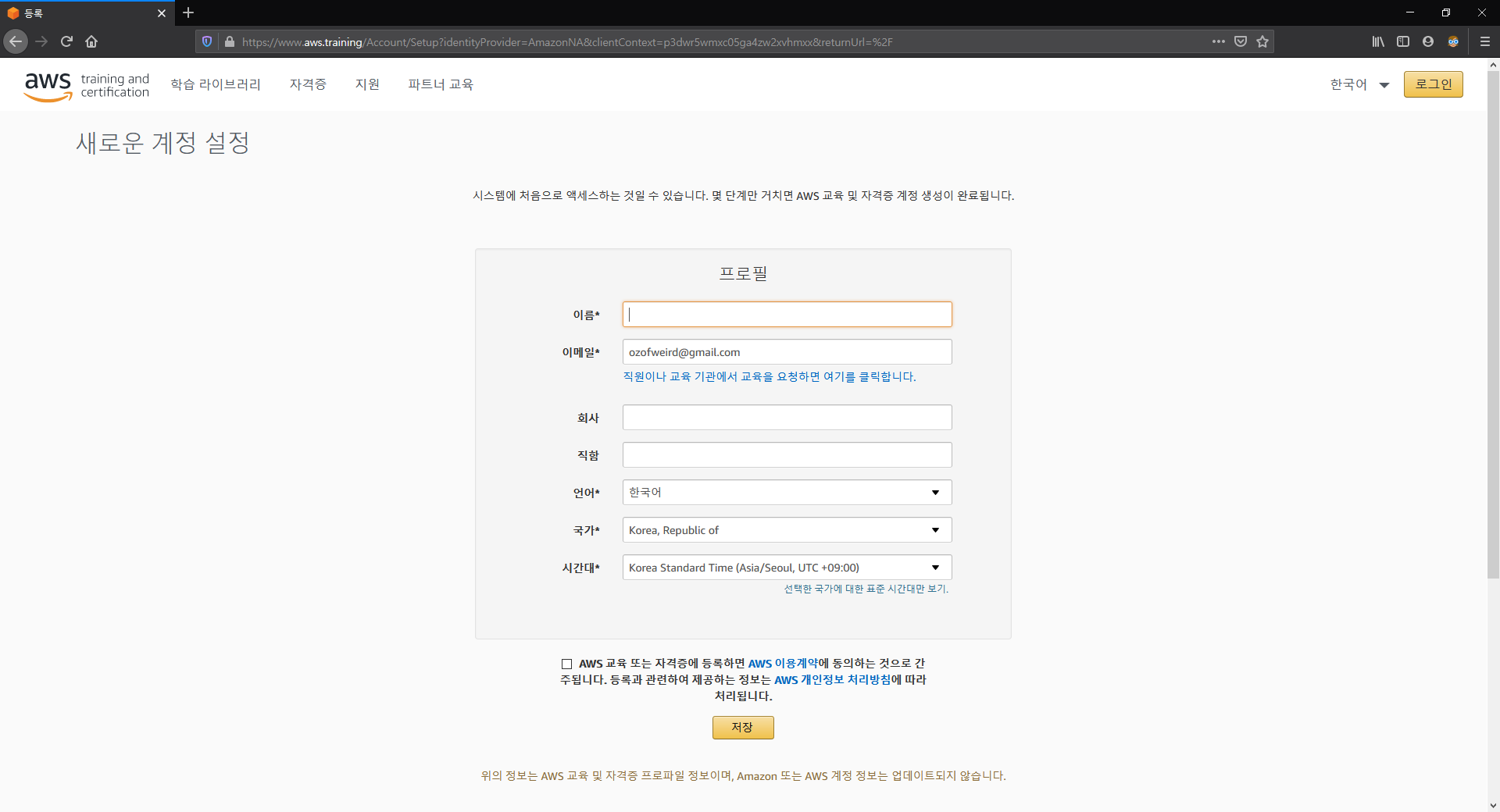Screen dimensions: 1500x812
Task: Check the AWS agreement checkbox
Action: click(567, 664)
